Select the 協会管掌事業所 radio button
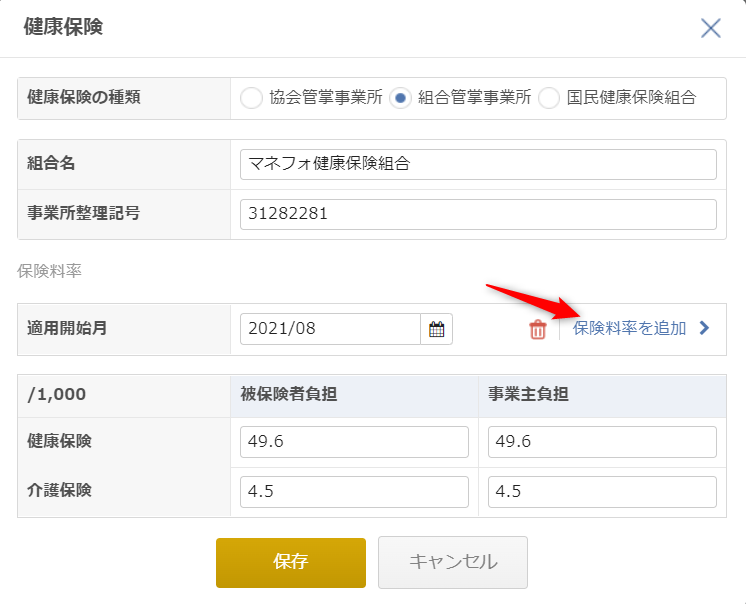The width and height of the screenshot is (746, 604). 252,98
